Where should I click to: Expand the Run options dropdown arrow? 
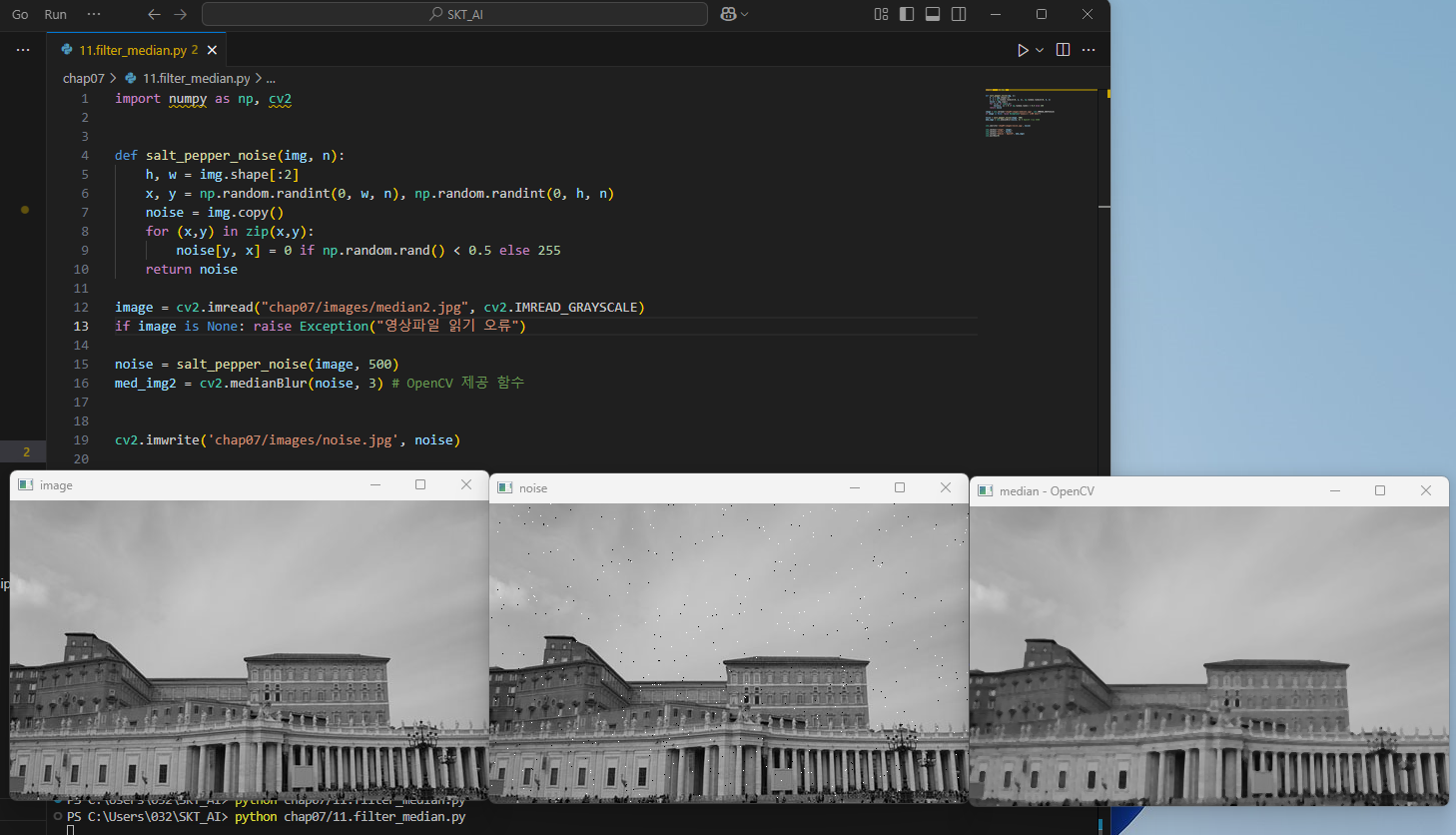click(1040, 50)
